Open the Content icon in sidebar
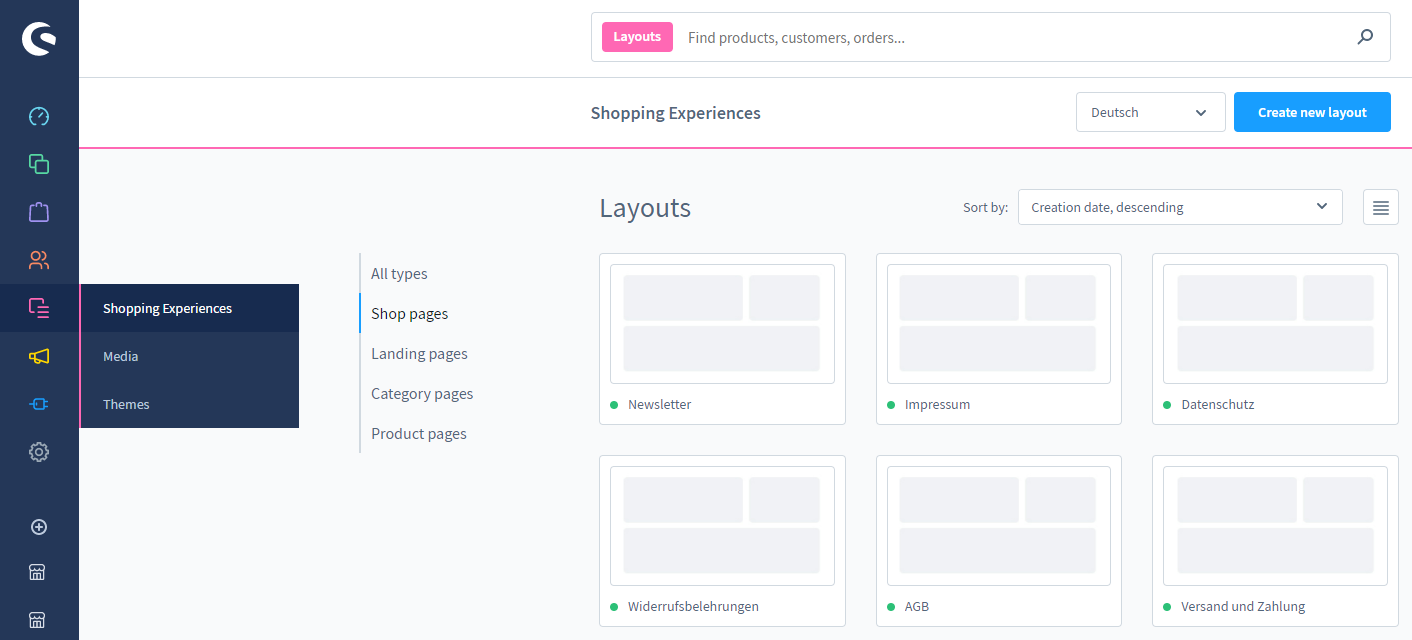1412x640 pixels. pos(39,308)
